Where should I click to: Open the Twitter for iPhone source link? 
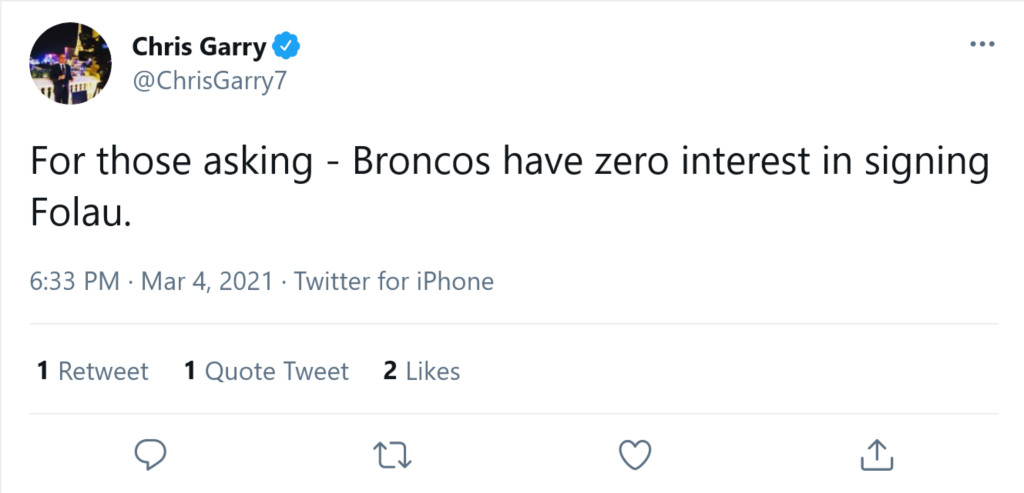[394, 281]
